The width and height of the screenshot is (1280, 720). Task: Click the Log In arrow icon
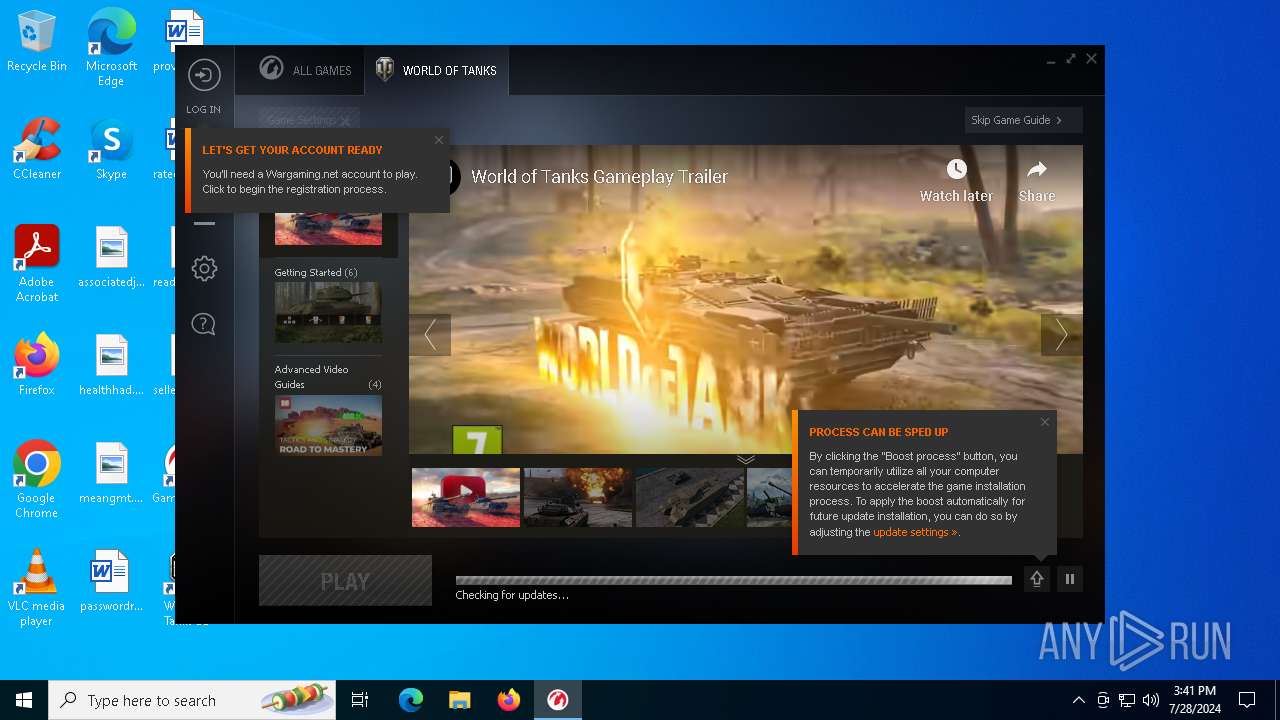204,75
